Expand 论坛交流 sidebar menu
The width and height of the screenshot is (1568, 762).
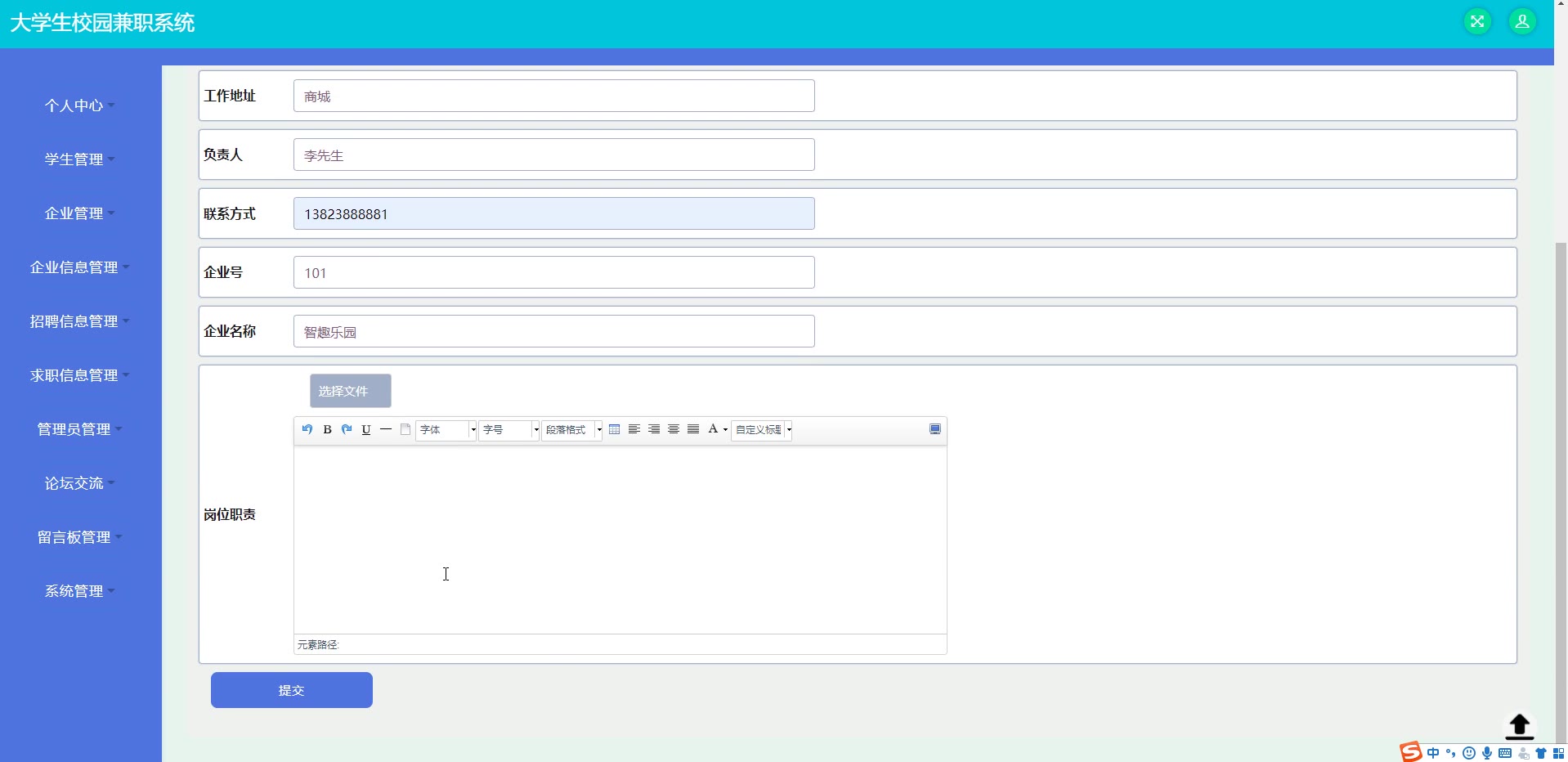(79, 483)
